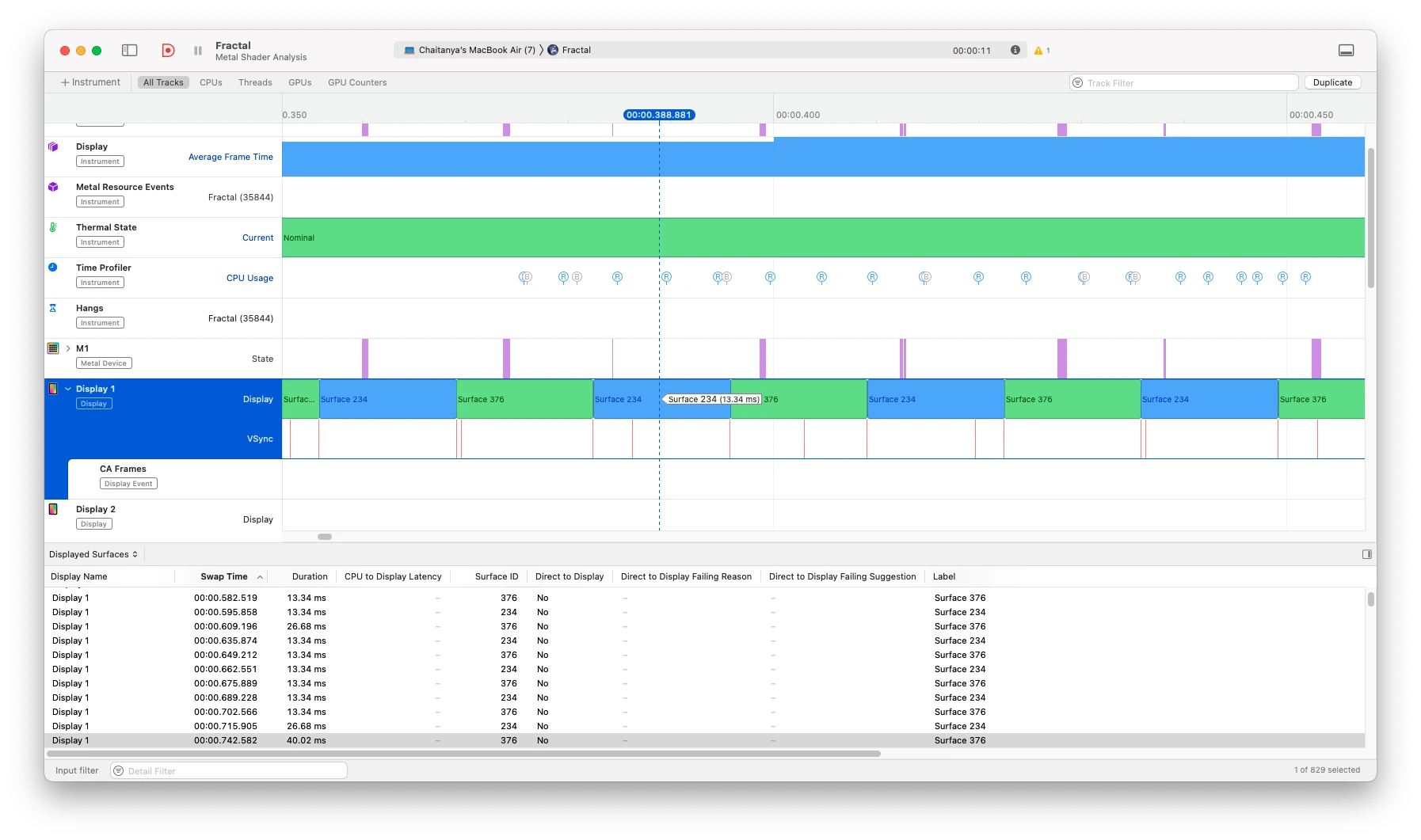Sort by Label column header
Image resolution: width=1421 pixels, height=840 pixels.
tap(944, 576)
